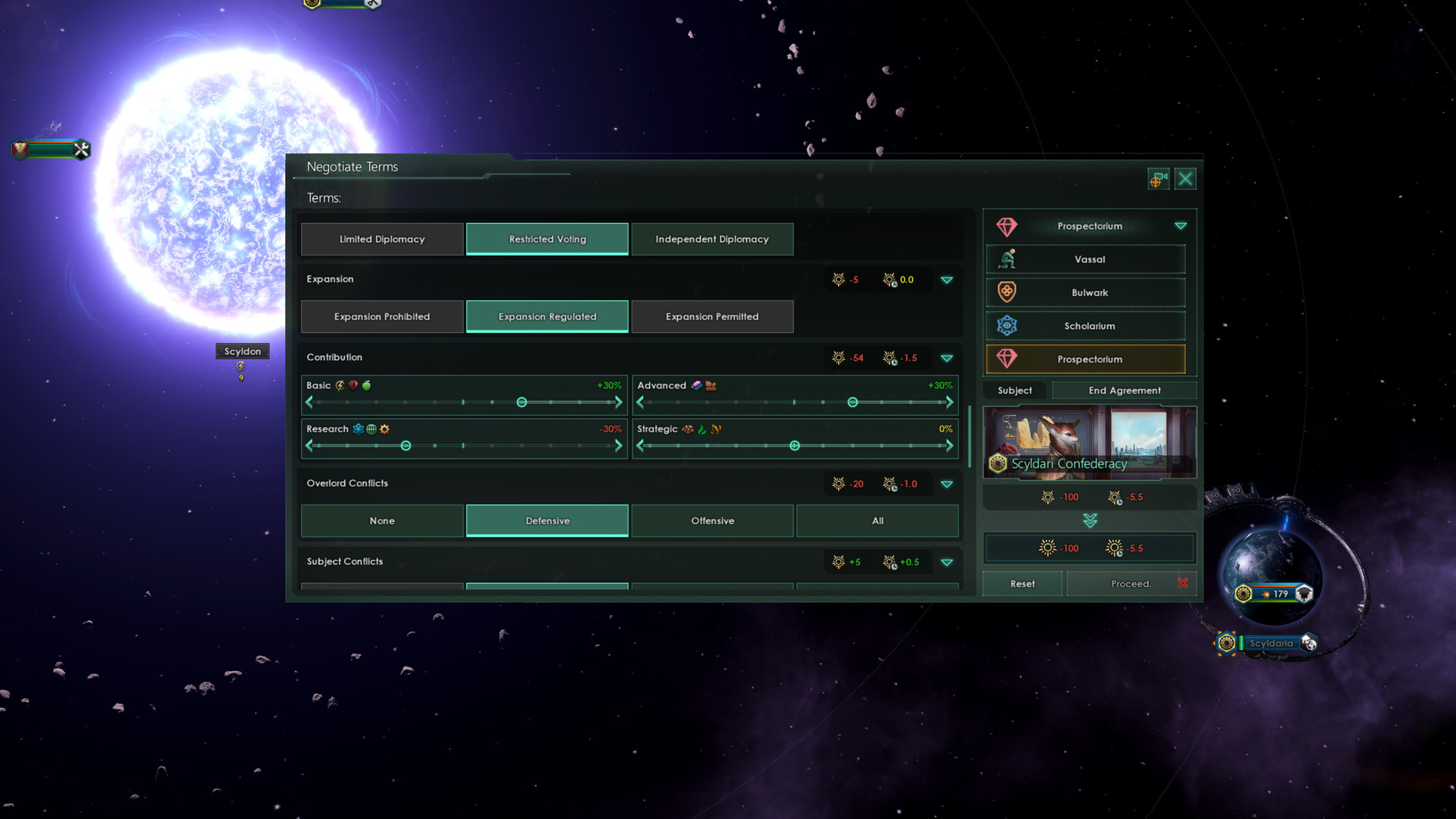Screen dimensions: 1456x819
Task: Expand the Subject Conflicts dropdown arrow
Action: tap(946, 561)
